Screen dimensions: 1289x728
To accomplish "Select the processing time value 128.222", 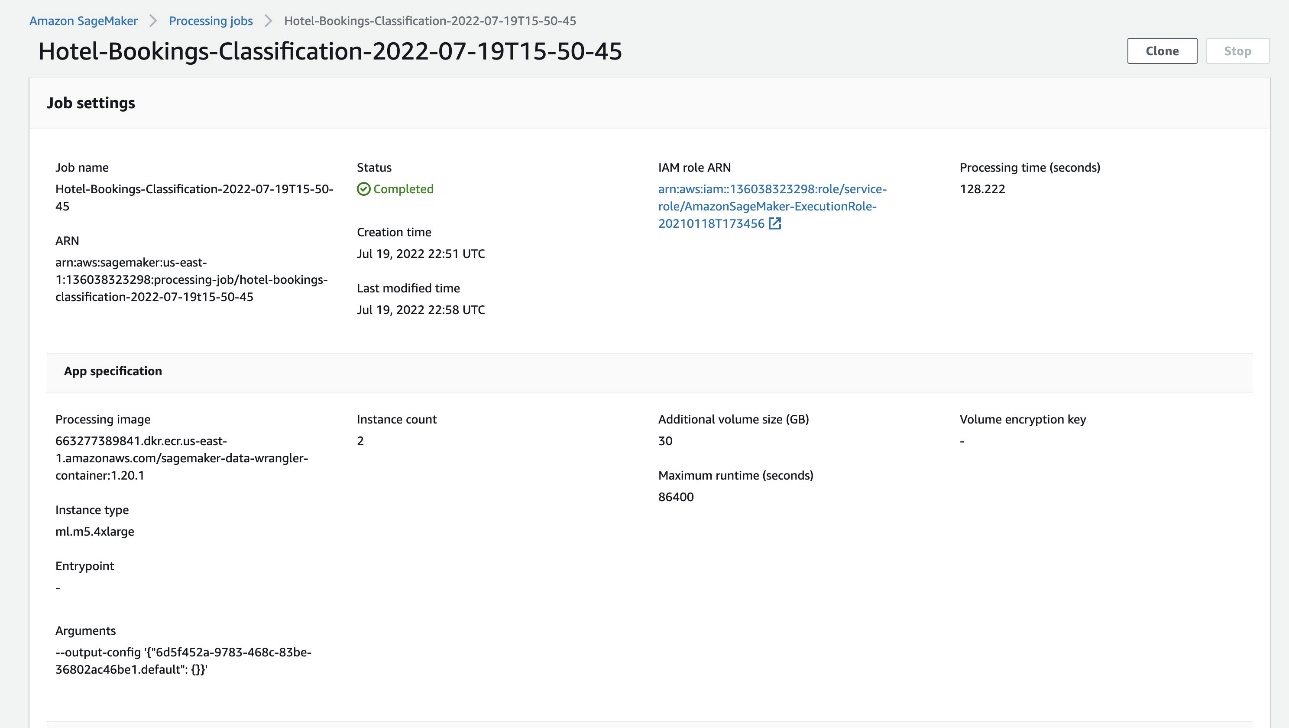I will [982, 189].
